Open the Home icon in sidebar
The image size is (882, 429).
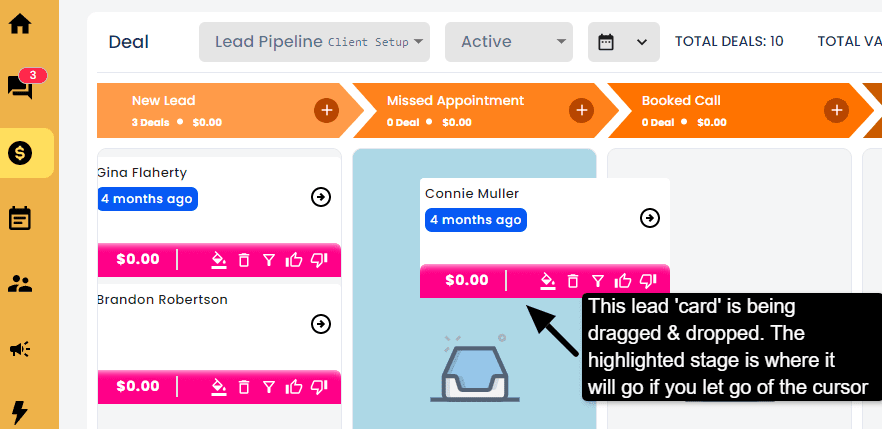pyautogui.click(x=20, y=24)
